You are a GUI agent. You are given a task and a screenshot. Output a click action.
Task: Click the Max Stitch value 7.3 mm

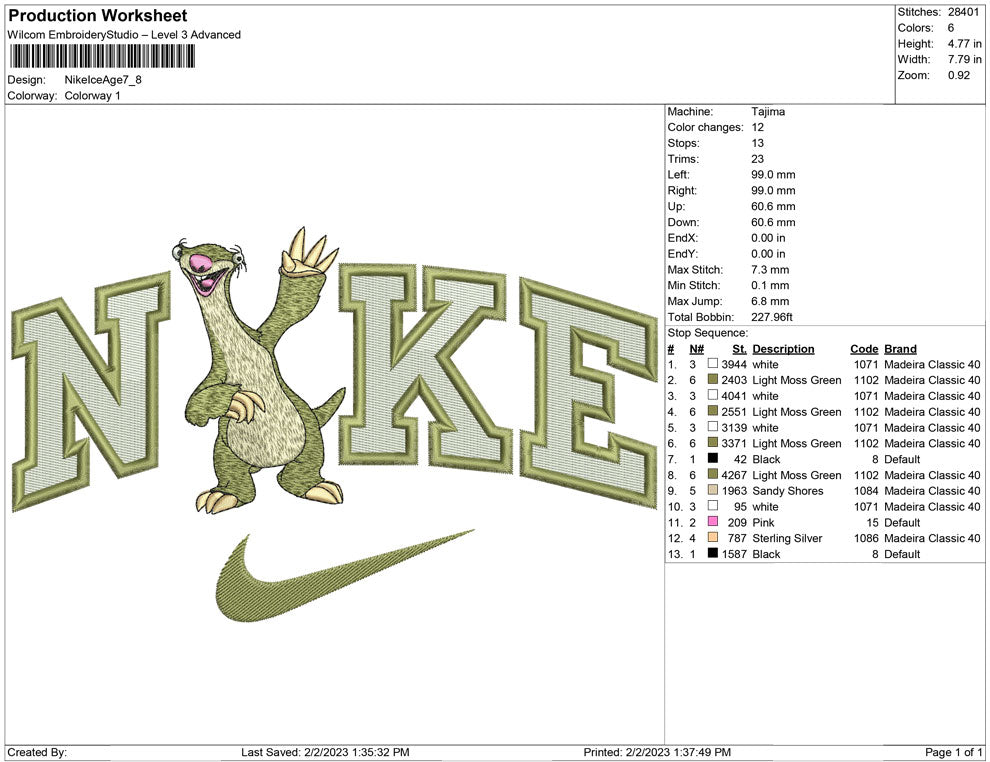[770, 270]
